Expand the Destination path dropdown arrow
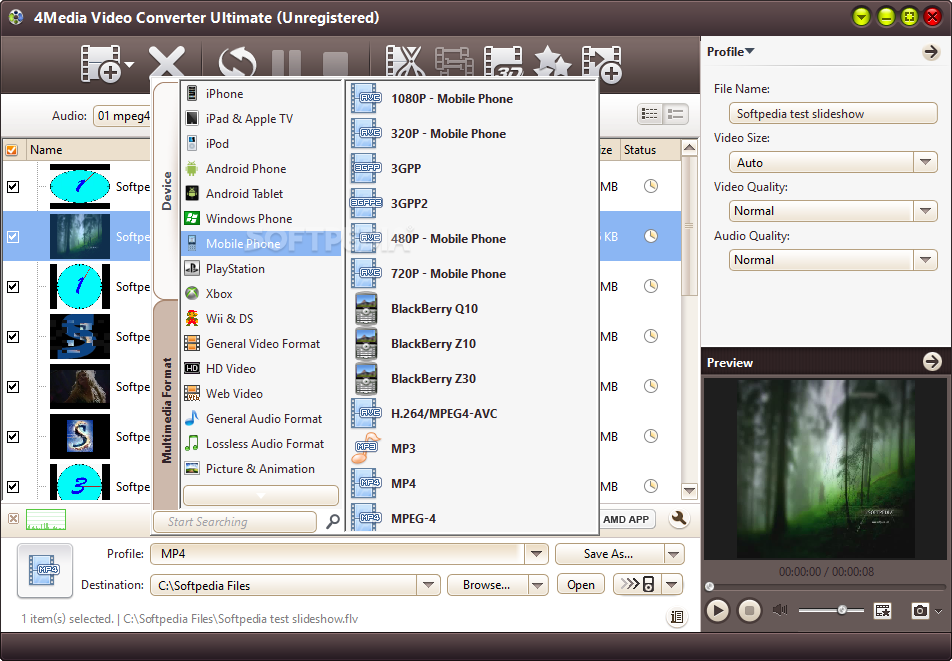Viewport: 952px width, 661px height. point(428,585)
